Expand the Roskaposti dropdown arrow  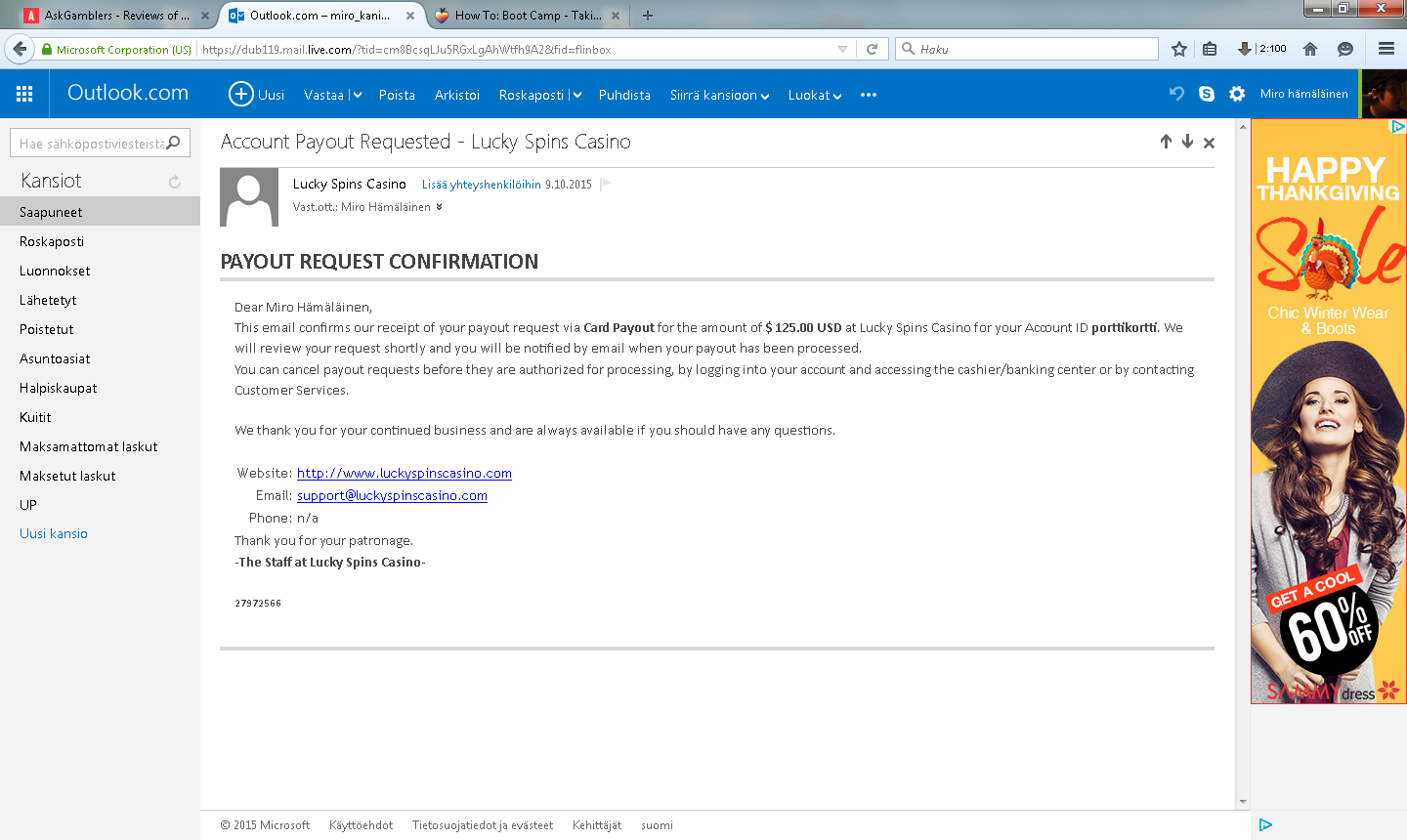coord(577,95)
